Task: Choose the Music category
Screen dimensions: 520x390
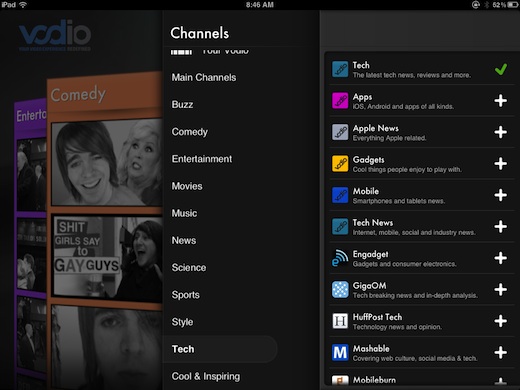Action: (184, 213)
